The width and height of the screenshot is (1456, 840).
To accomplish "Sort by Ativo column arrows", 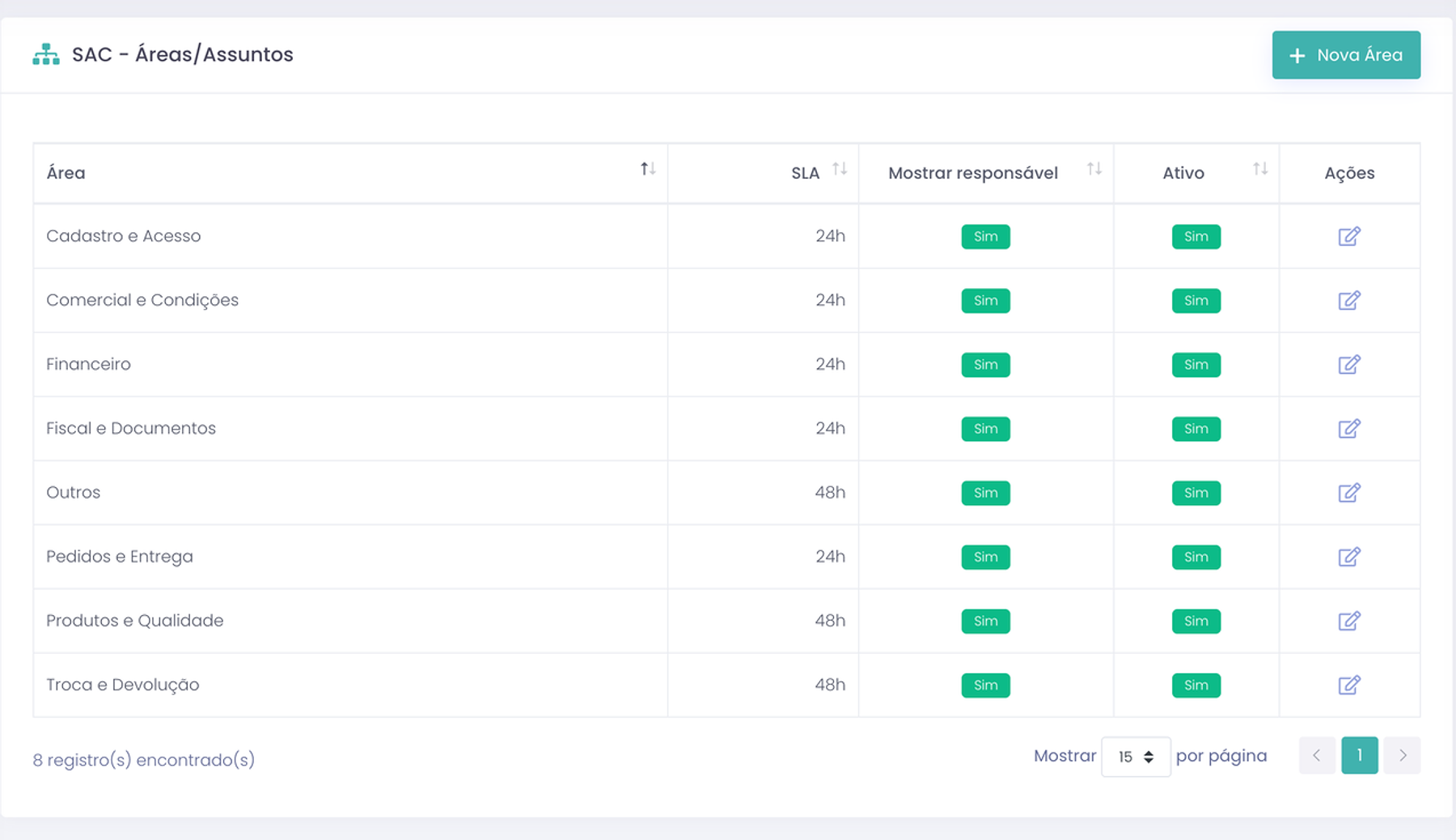I will coord(1260,168).
